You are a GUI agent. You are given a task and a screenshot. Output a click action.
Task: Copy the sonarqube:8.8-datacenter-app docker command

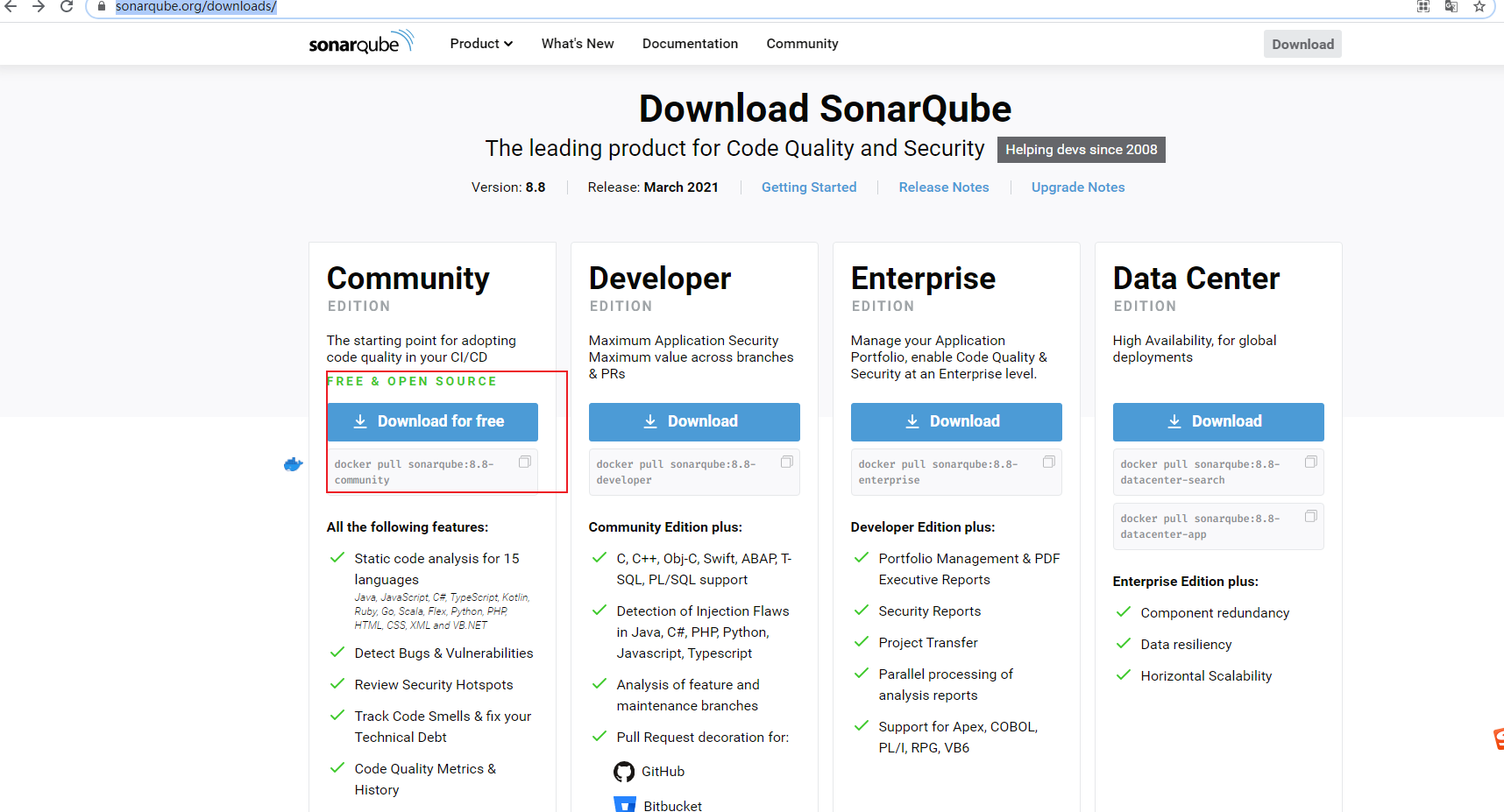(x=1311, y=516)
